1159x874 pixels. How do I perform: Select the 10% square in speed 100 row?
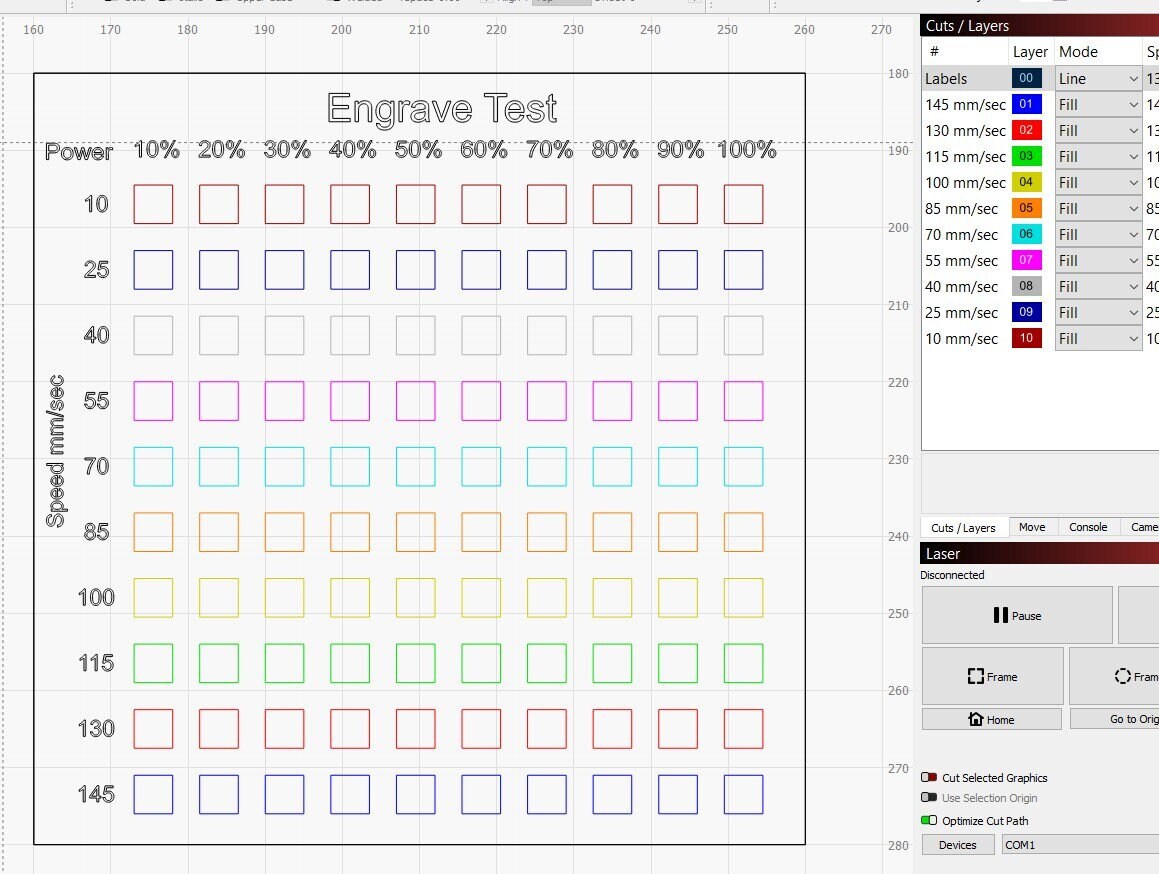pyautogui.click(x=153, y=597)
